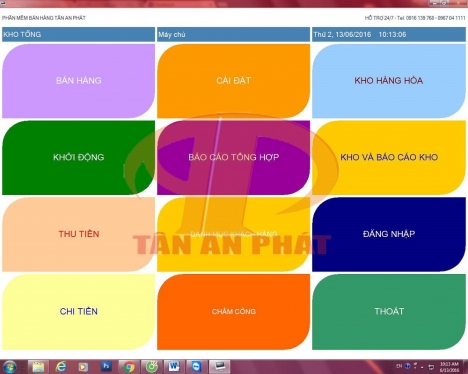This screenshot has height=374, width=468.
Task: Open the green Cốc Cốc taskbar icon
Action: click(152, 367)
